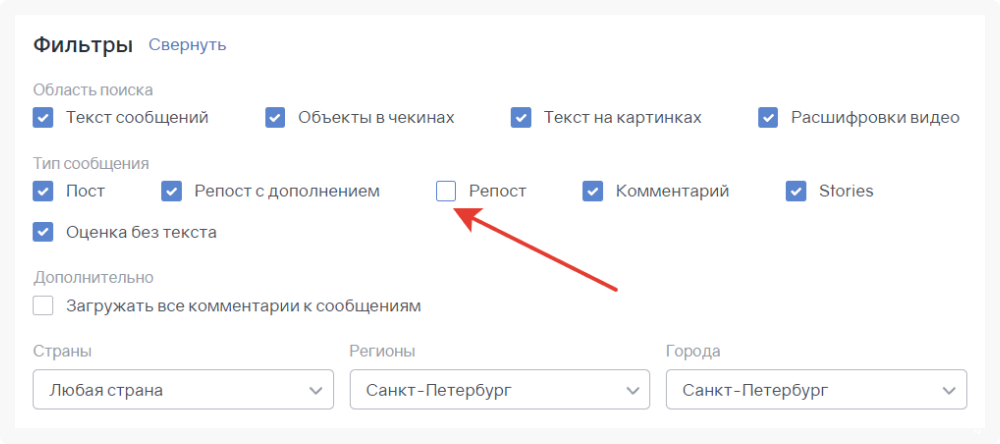The height and width of the screenshot is (444, 1000).
Task: Enable the unchecked Репост checkbox
Action: (x=446, y=191)
